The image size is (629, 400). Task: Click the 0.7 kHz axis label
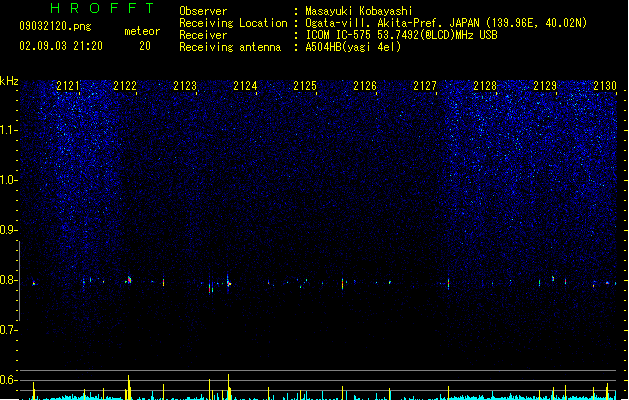click(x=8, y=330)
